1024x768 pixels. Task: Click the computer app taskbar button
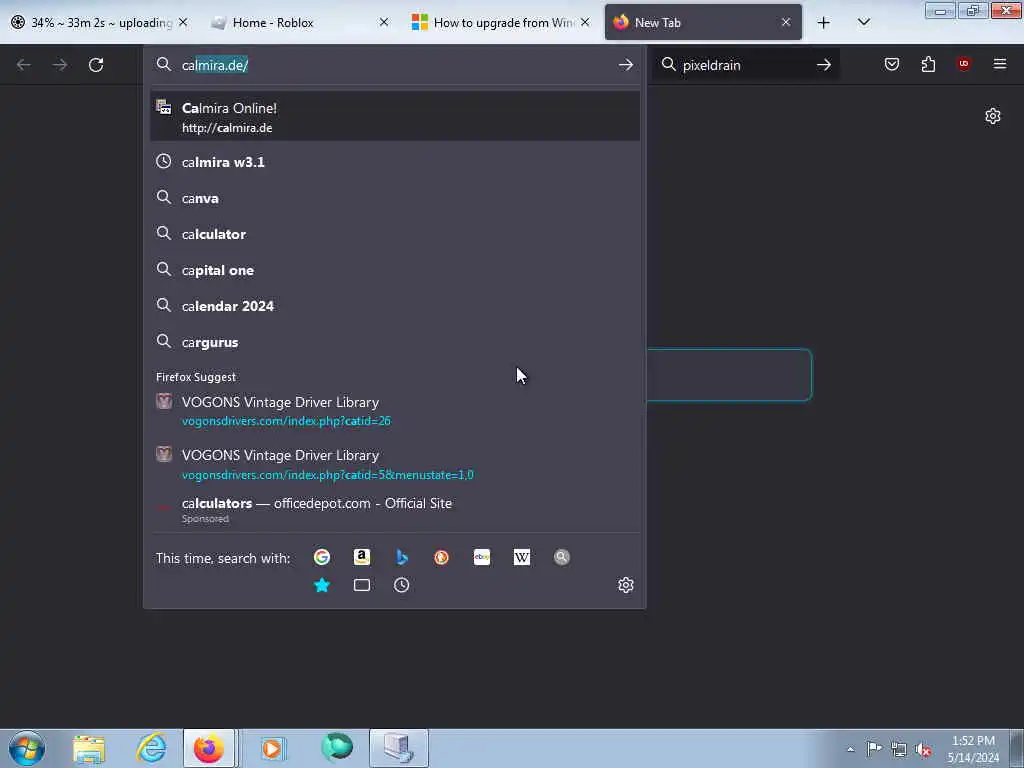pyautogui.click(x=398, y=749)
